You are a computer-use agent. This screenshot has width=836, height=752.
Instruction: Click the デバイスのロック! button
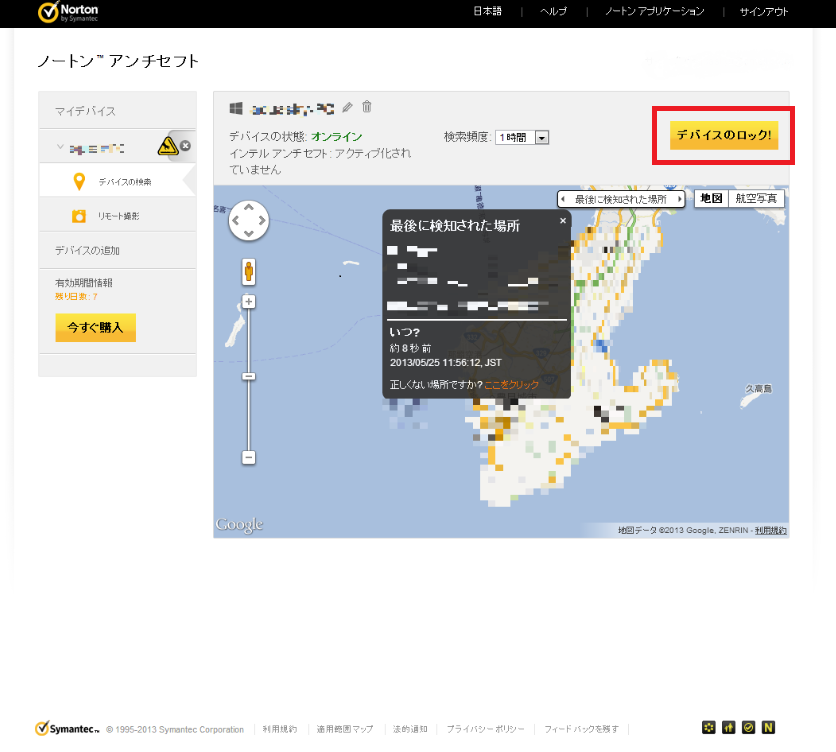pos(724,135)
